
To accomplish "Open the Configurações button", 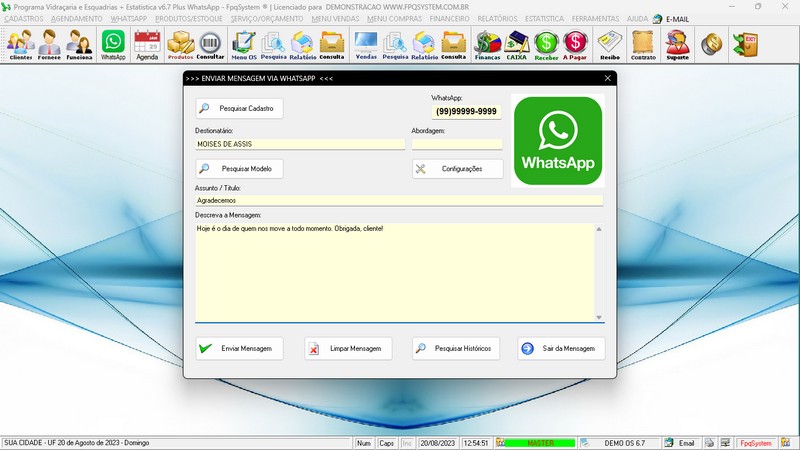I will pyautogui.click(x=458, y=168).
